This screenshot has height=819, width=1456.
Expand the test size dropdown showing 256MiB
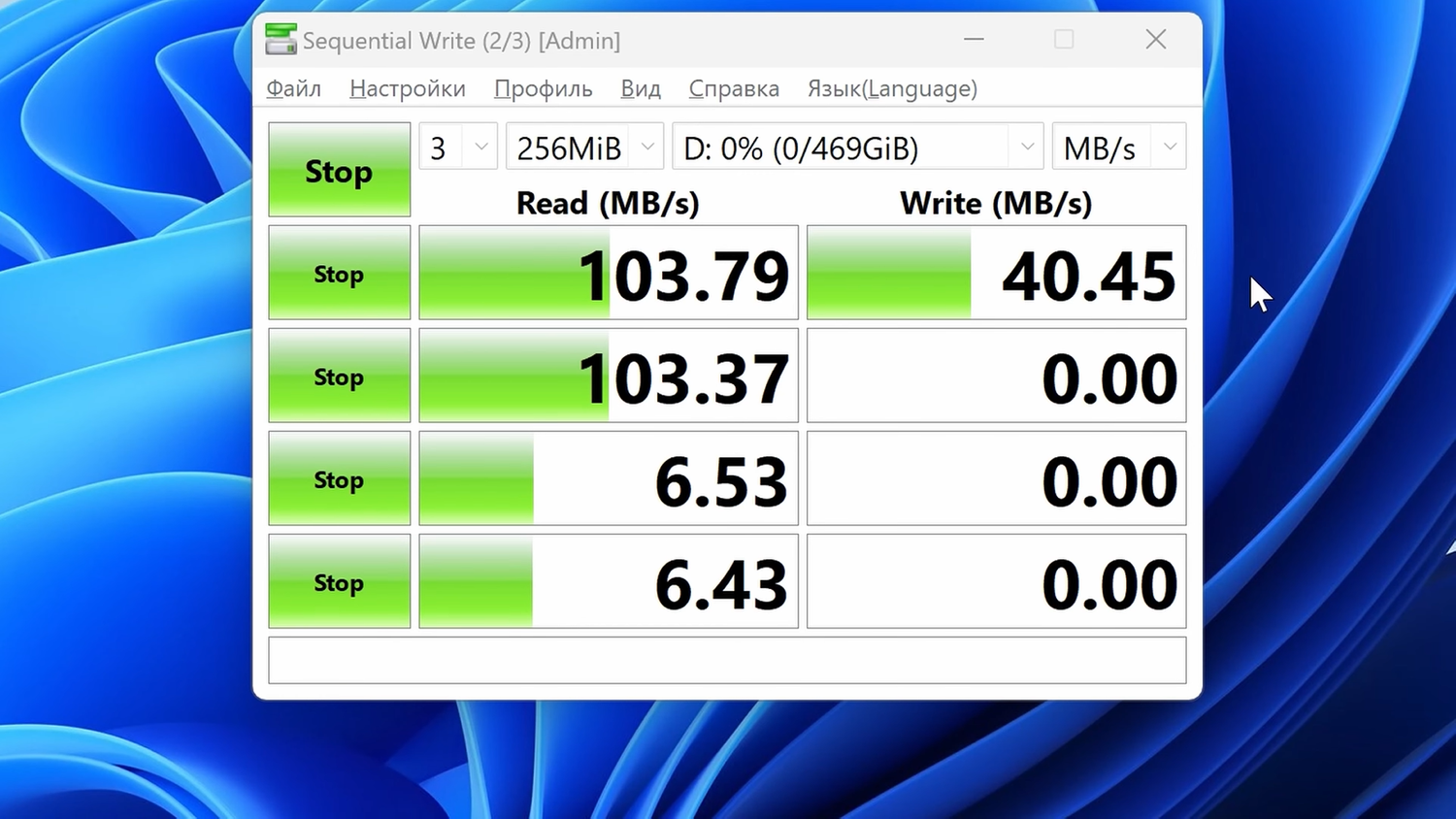tap(584, 147)
